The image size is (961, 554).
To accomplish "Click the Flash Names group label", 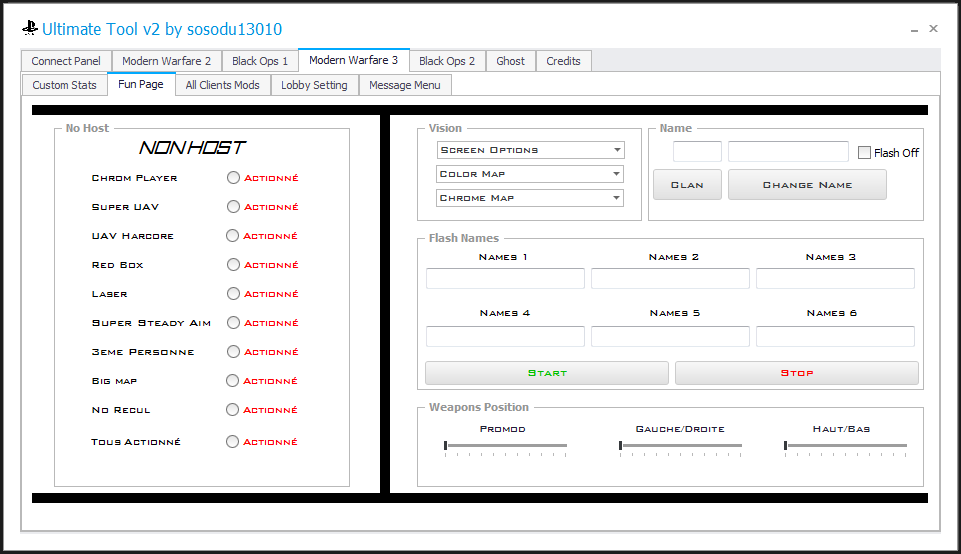I will point(464,238).
